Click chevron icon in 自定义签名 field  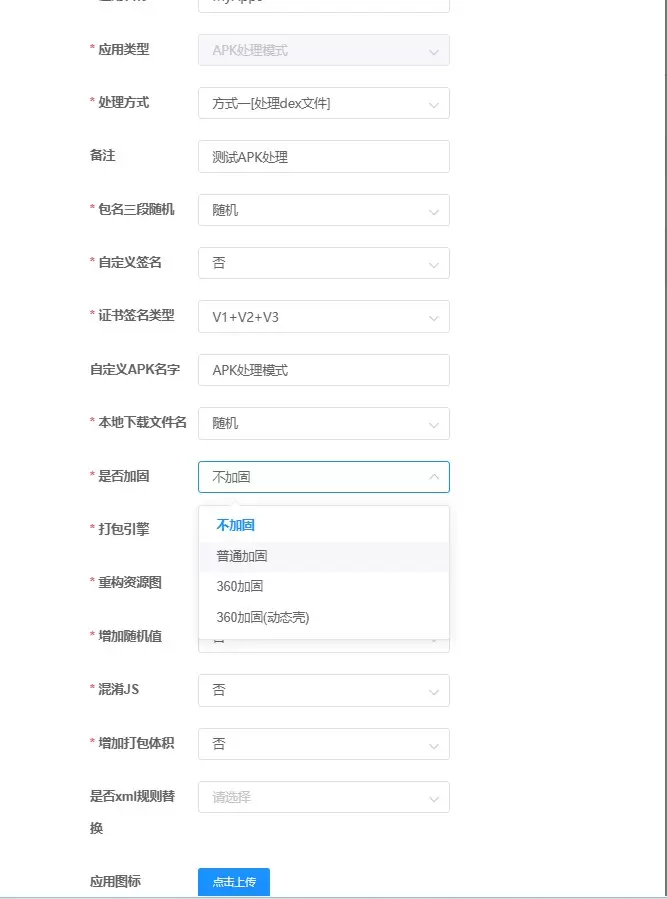tap(434, 264)
